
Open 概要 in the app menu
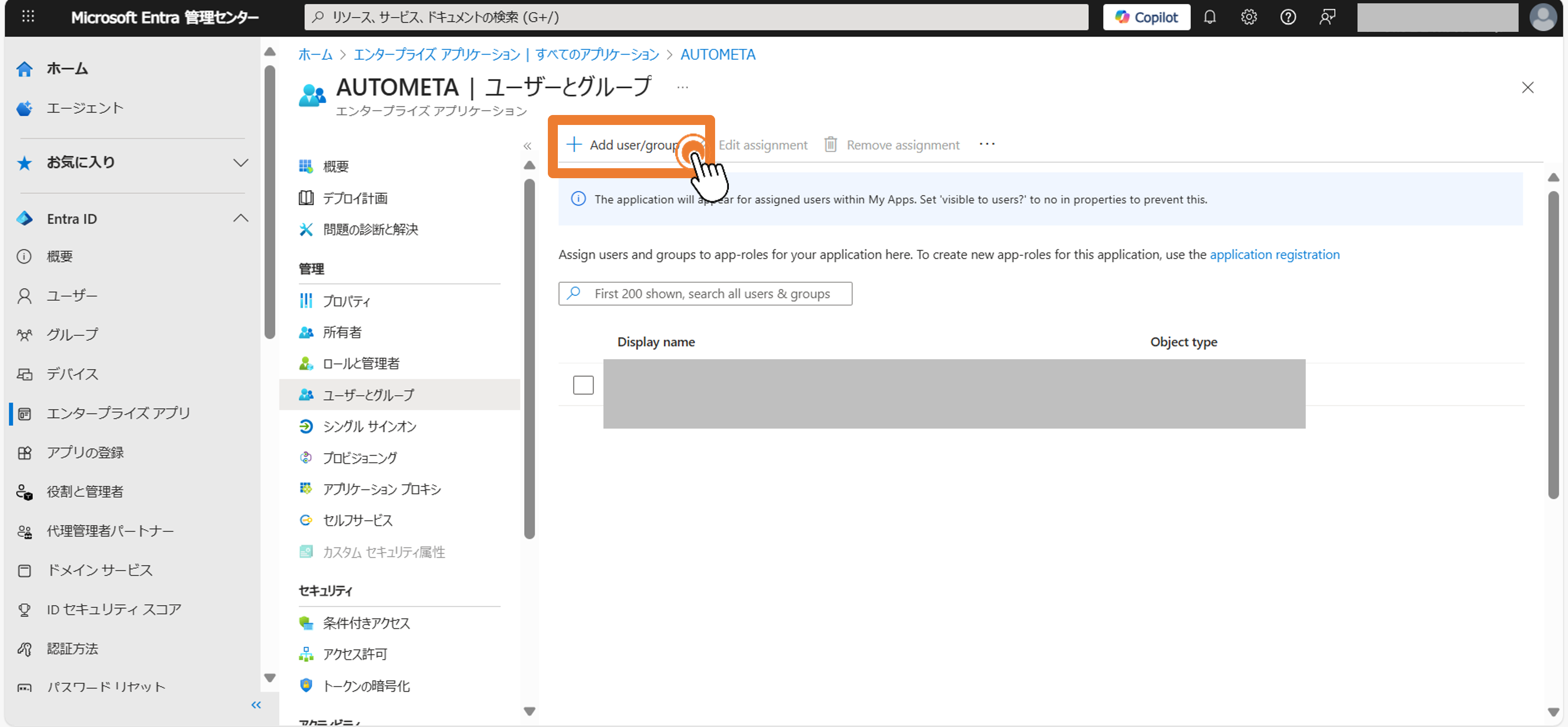[335, 166]
